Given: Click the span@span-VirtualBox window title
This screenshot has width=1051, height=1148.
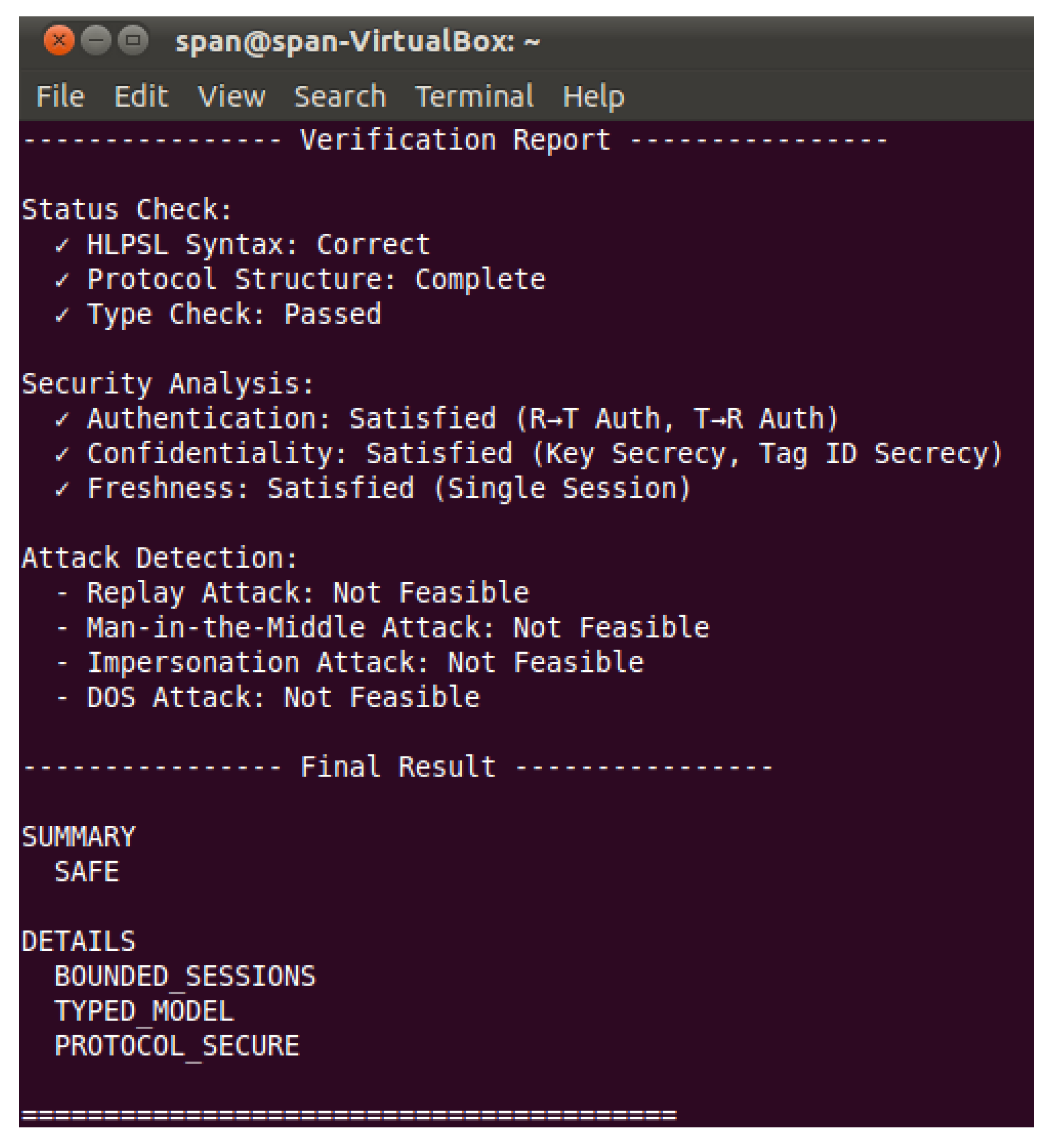Looking at the screenshot, I should point(357,42).
